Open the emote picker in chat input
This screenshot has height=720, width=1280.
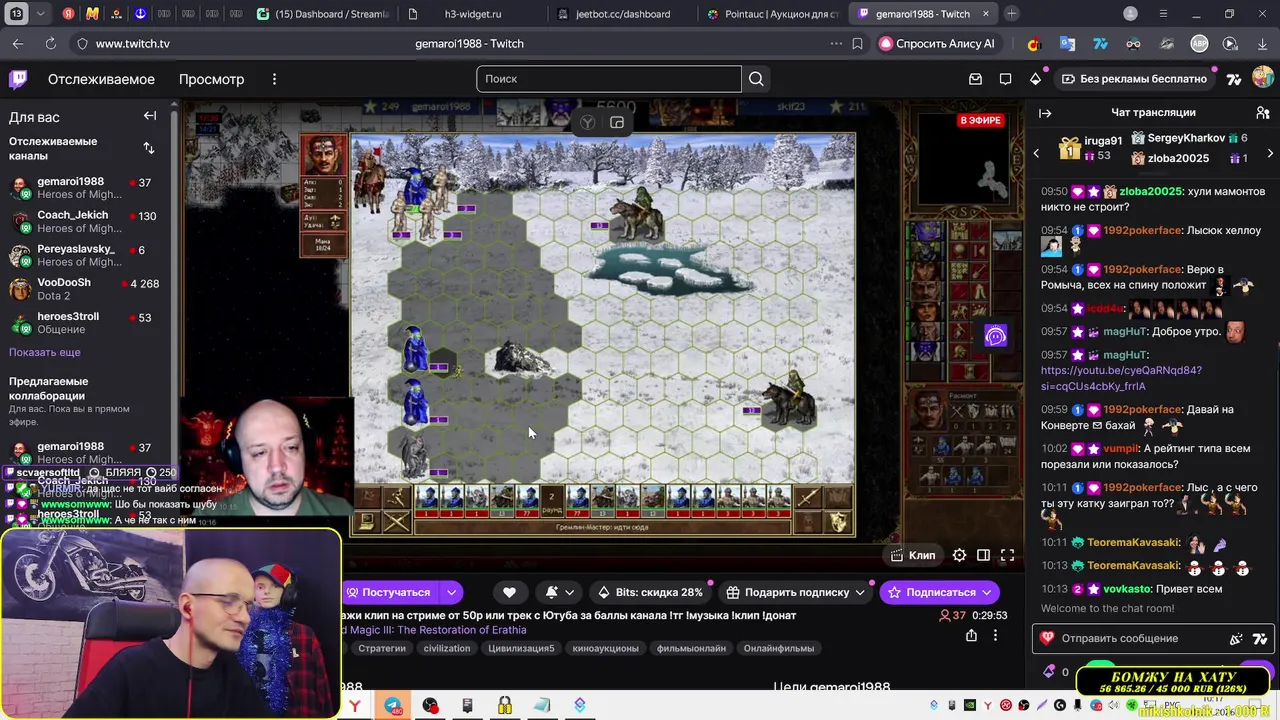point(1236,638)
